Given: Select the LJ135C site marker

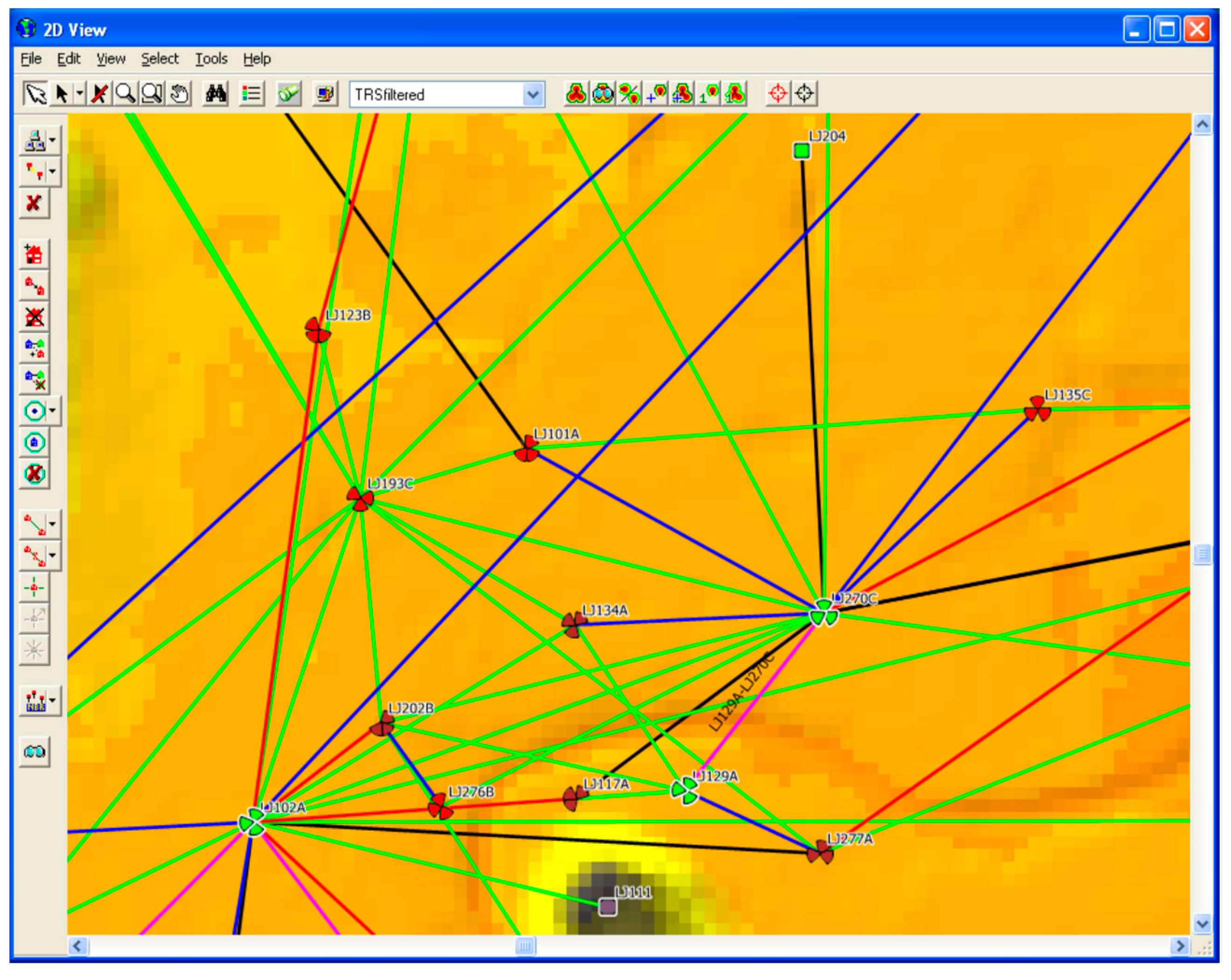Looking at the screenshot, I should click(x=1037, y=409).
